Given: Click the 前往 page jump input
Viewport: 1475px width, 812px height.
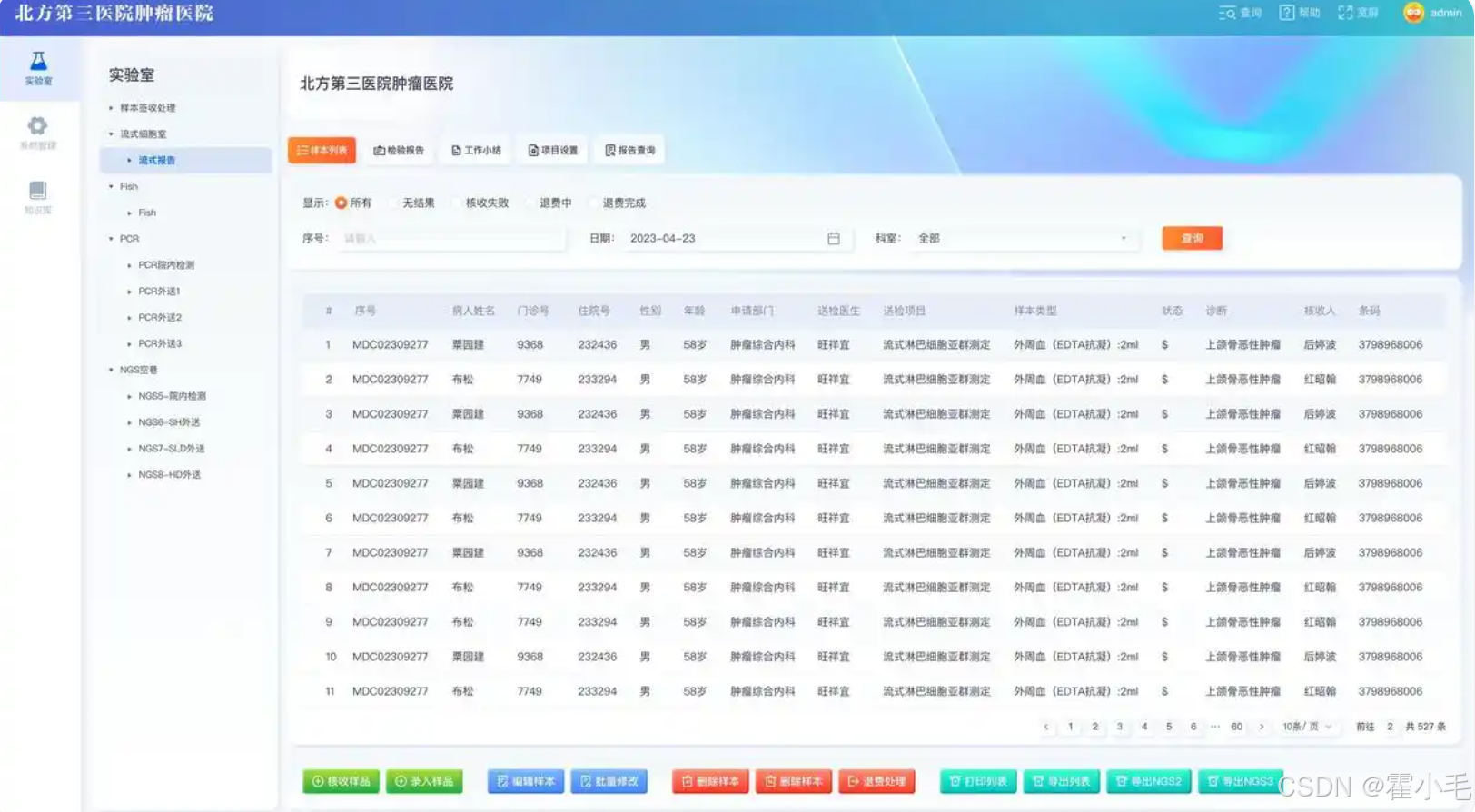Looking at the screenshot, I should pyautogui.click(x=1390, y=727).
